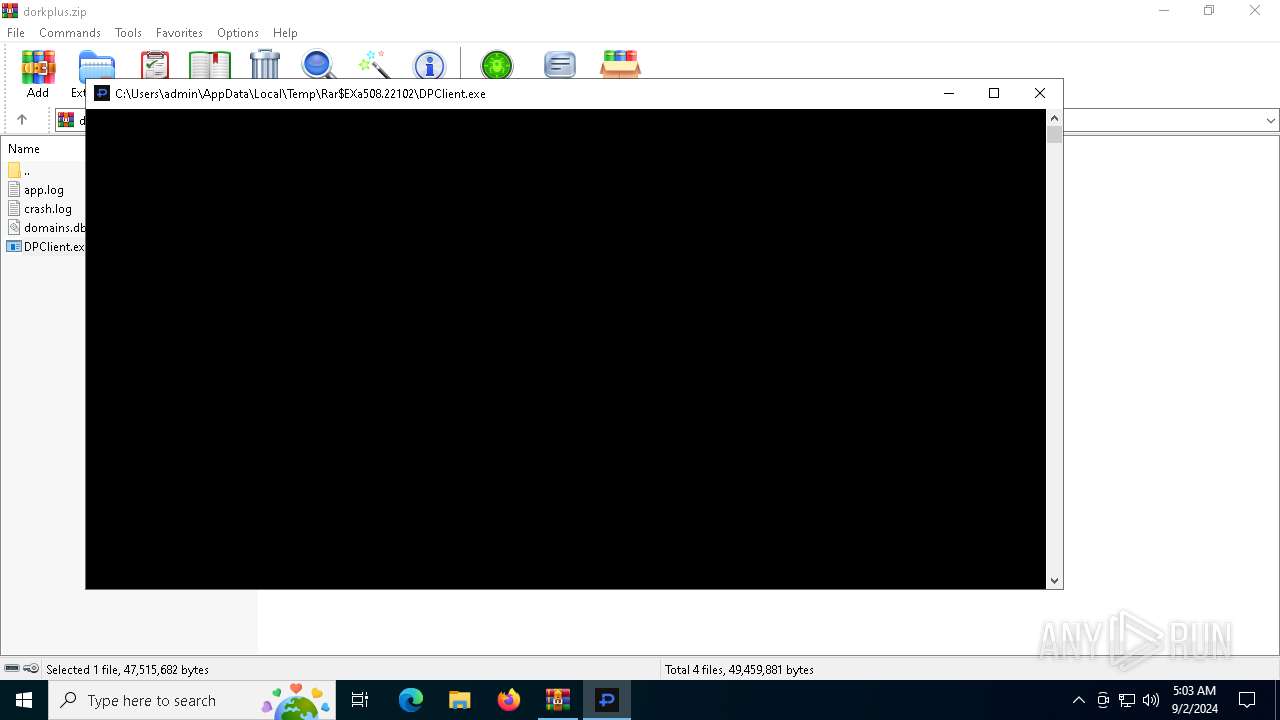Open the Options menu

(238, 33)
